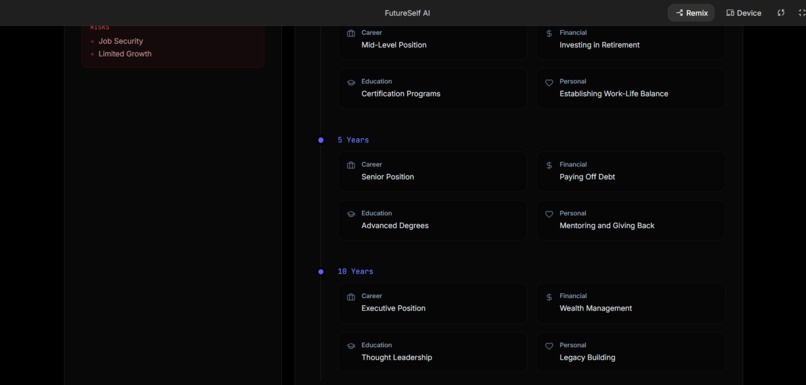Click the Thought Leadership text
806x385 pixels.
(396, 358)
